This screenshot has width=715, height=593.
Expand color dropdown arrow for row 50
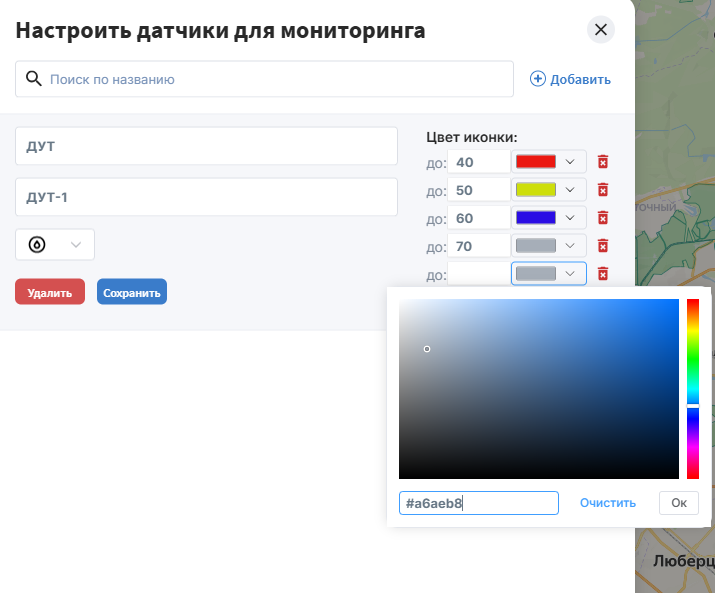[570, 190]
